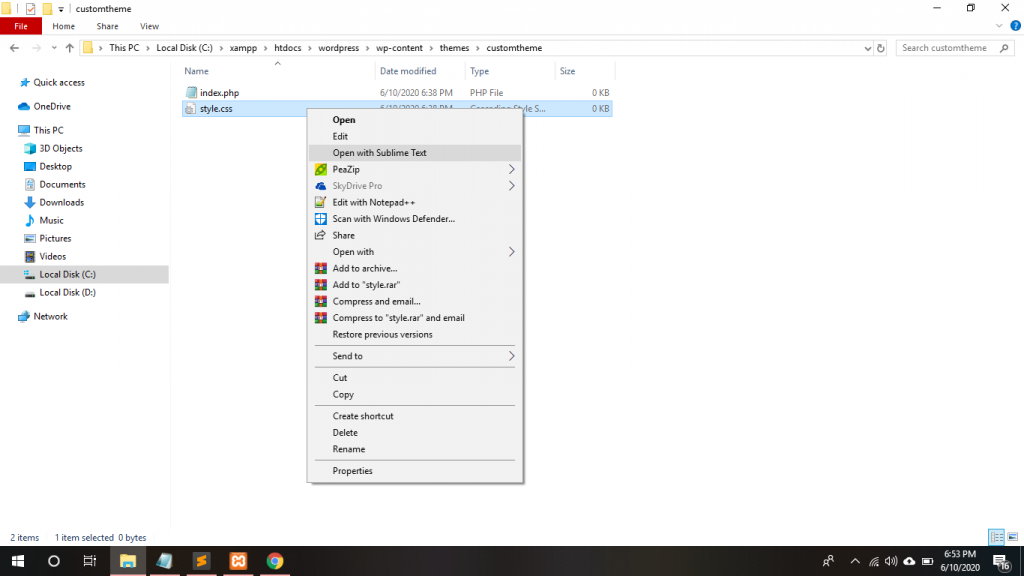Select Local Disk (D:) in navigation pane
Screen dimensions: 1024x576
click(x=67, y=293)
